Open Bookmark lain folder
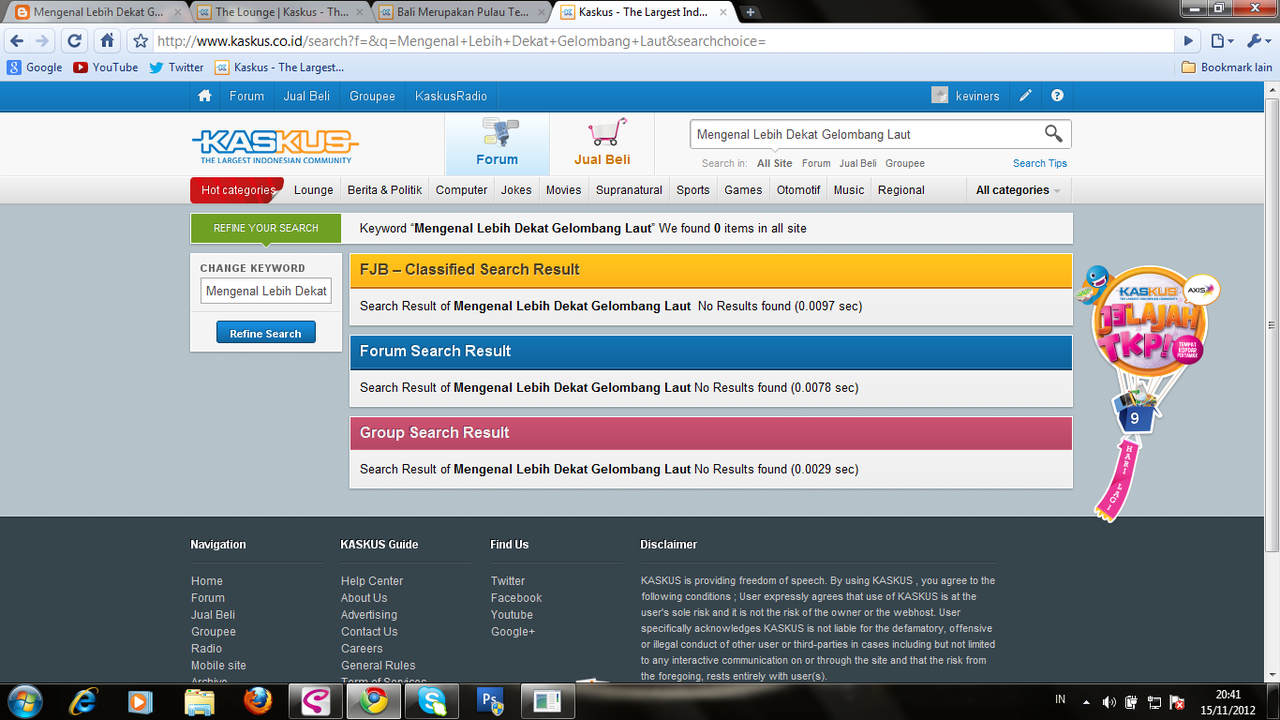The height and width of the screenshot is (720, 1280). (x=1227, y=67)
